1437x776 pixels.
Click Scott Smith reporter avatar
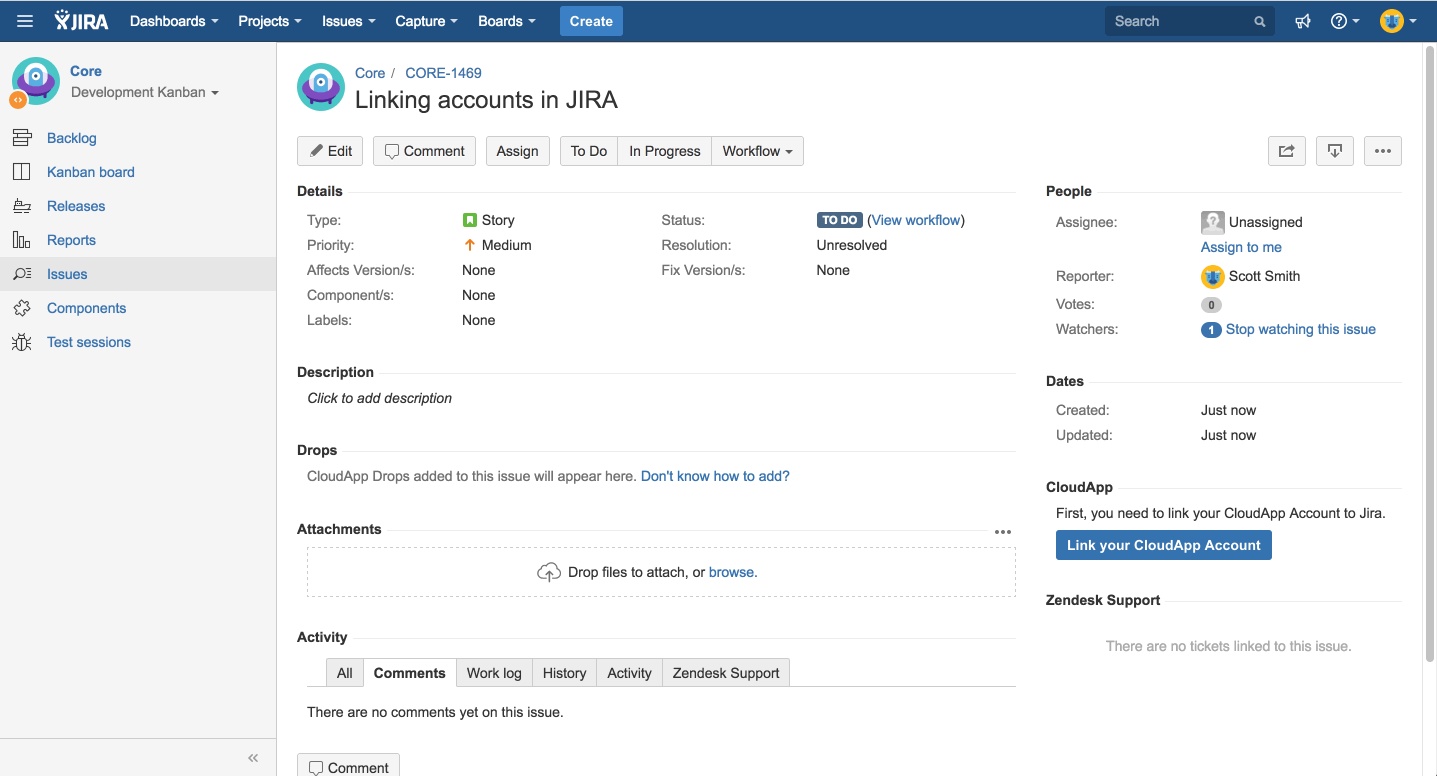click(x=1212, y=276)
